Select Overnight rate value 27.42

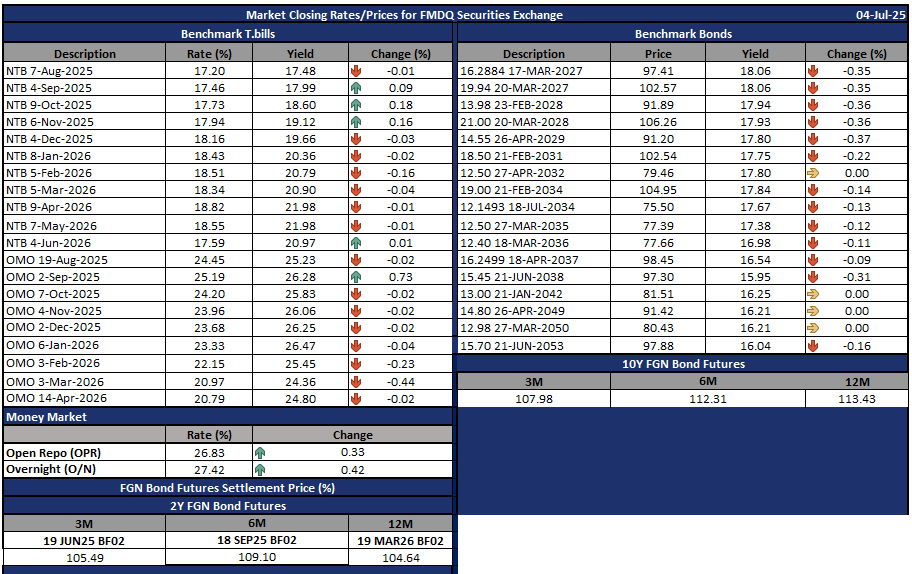[209, 469]
